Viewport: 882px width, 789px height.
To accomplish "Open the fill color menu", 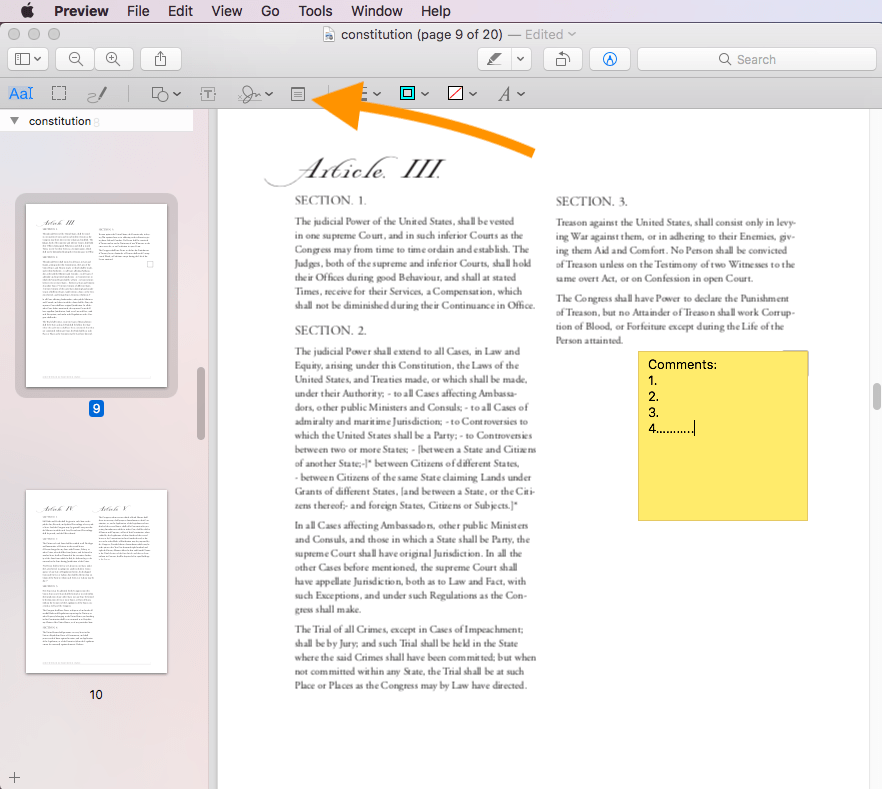I will click(x=461, y=94).
